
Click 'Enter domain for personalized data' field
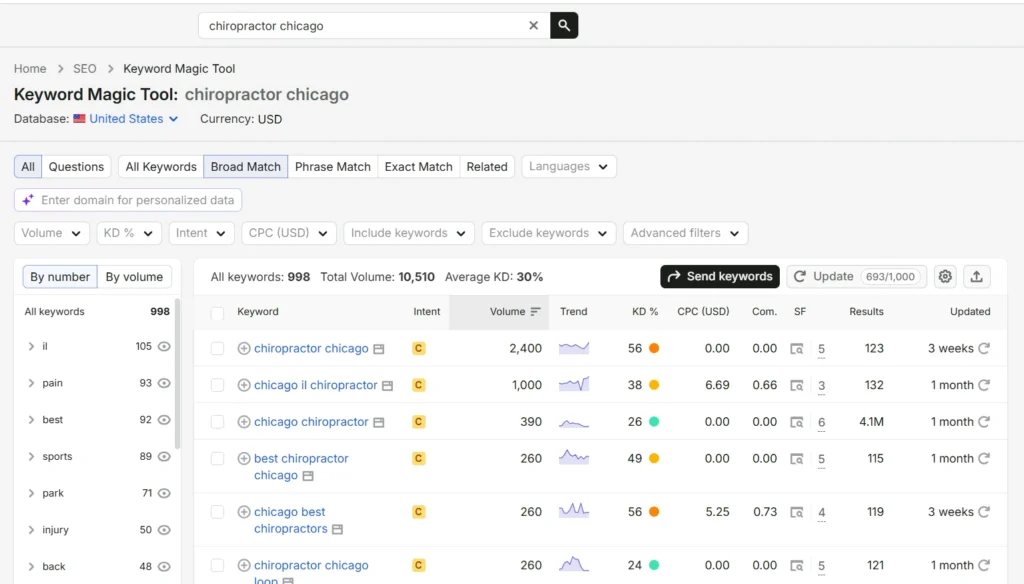tap(128, 200)
